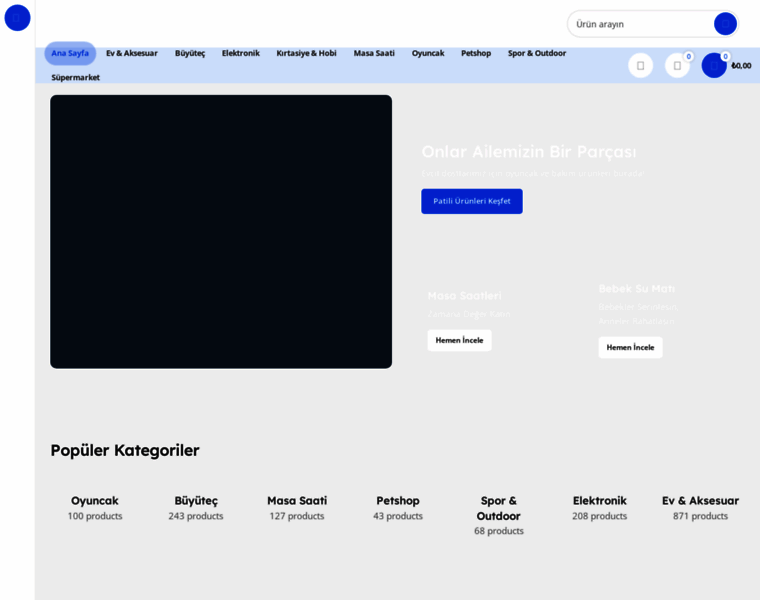Click the 'Patili Ürünleri Keşfet' button
This screenshot has height=600, width=760.
pos(471,201)
